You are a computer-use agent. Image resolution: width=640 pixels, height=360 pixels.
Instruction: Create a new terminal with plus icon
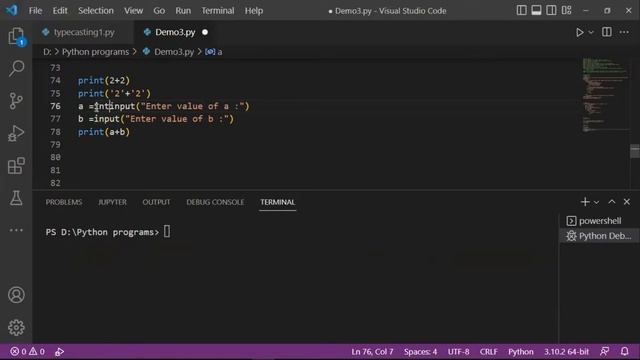point(585,202)
